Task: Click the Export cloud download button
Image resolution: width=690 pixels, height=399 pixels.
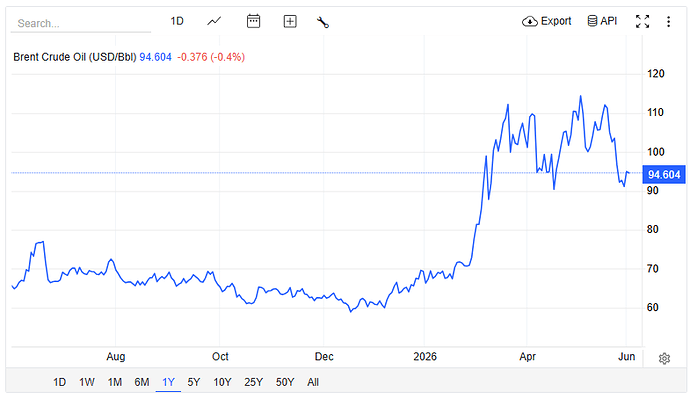Action: click(547, 21)
